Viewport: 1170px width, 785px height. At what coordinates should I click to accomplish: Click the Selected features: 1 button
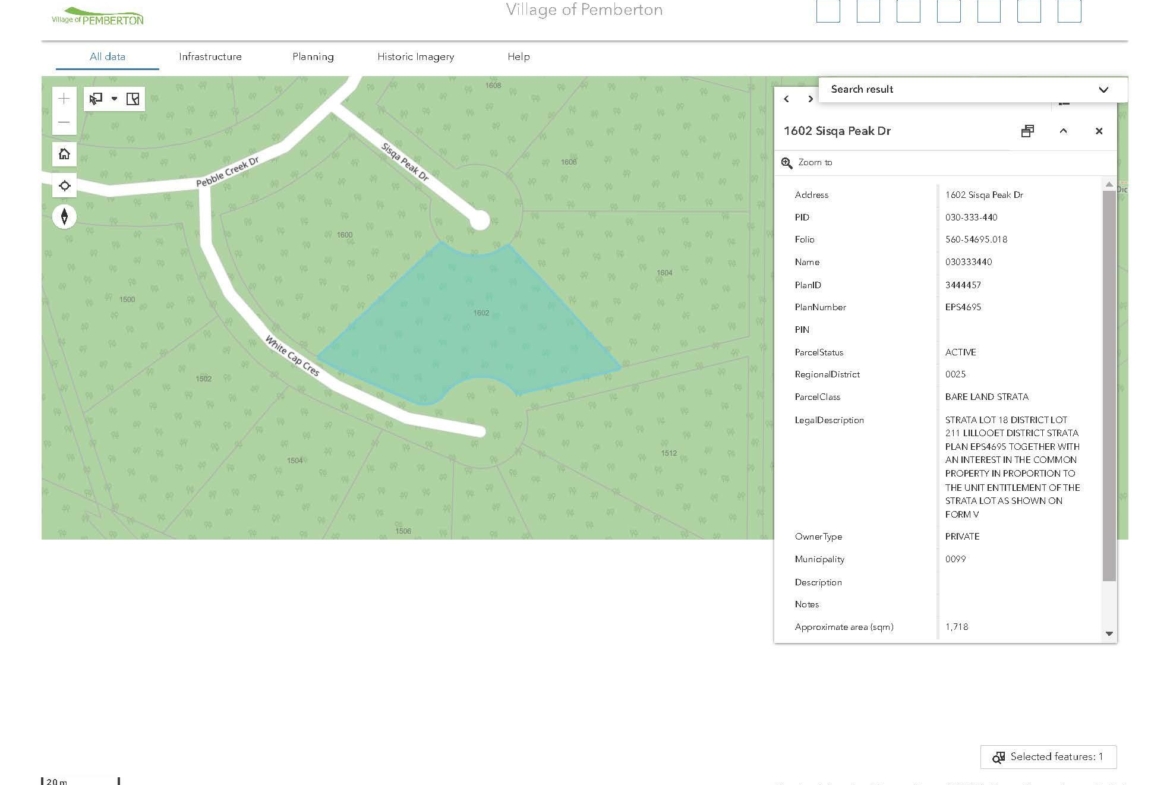(1048, 757)
